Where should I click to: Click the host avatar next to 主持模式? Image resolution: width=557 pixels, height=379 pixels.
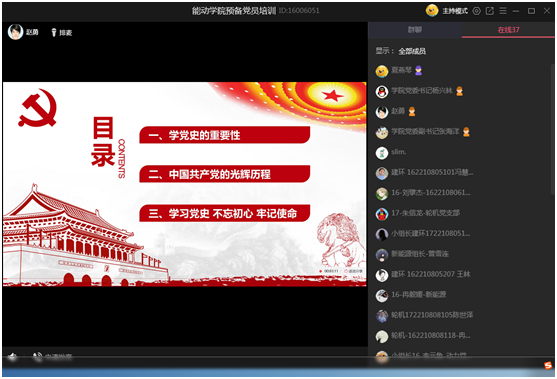click(432, 11)
